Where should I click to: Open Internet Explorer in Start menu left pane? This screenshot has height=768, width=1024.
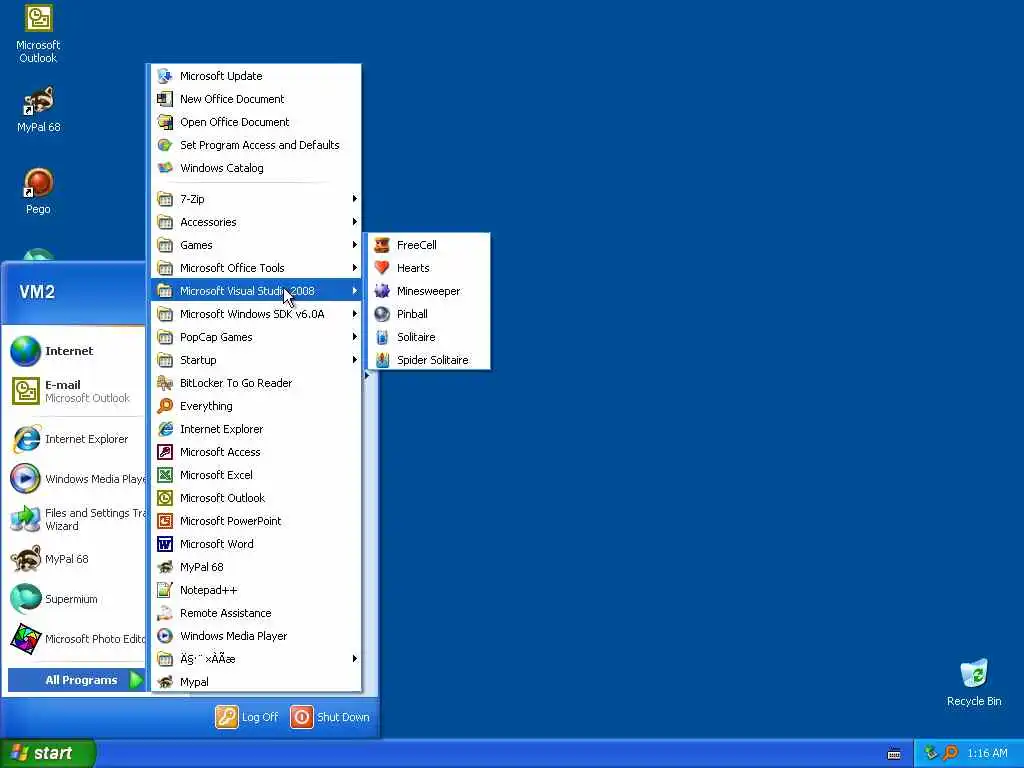tap(75, 439)
